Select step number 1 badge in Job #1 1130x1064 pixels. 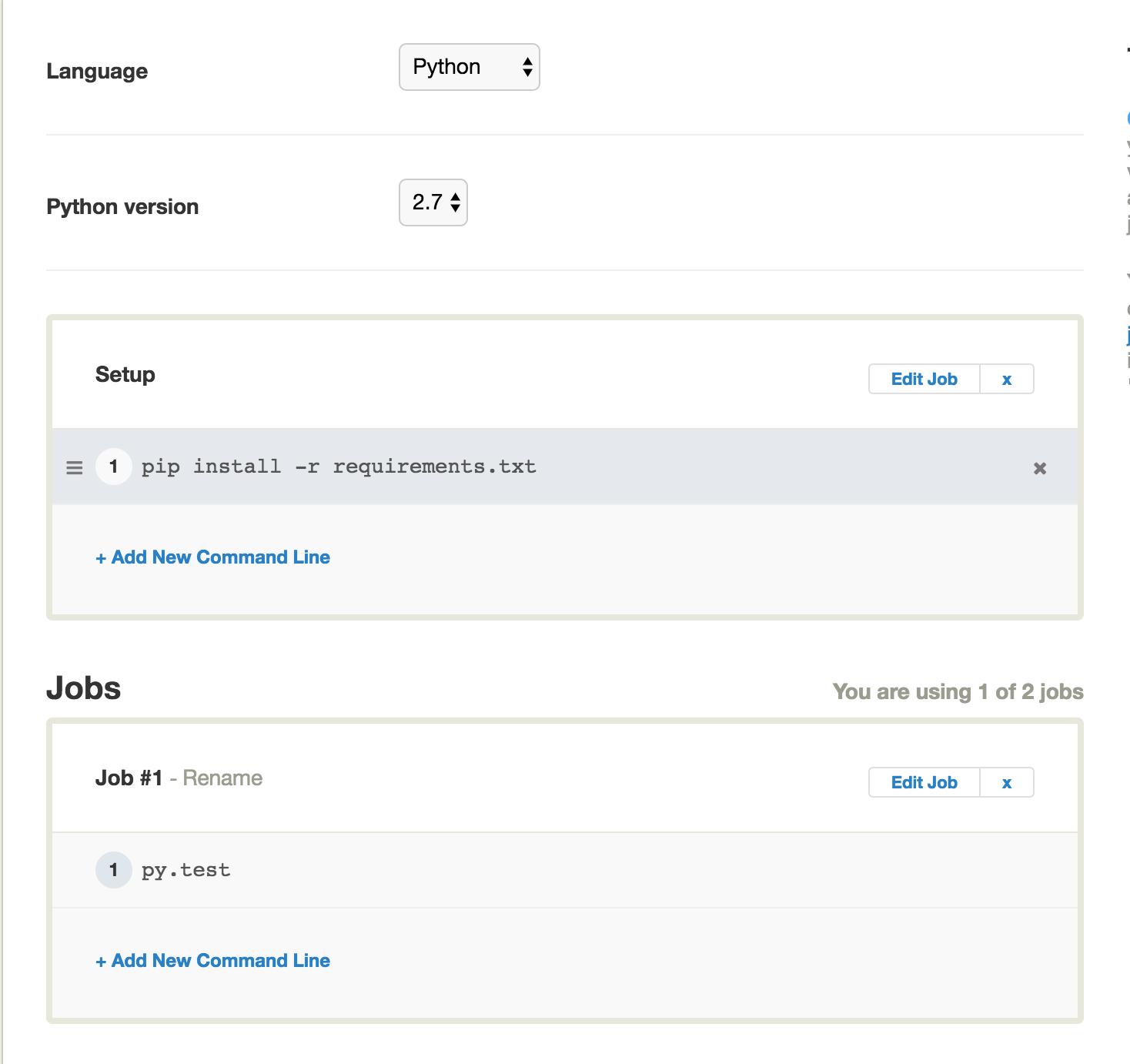[114, 870]
